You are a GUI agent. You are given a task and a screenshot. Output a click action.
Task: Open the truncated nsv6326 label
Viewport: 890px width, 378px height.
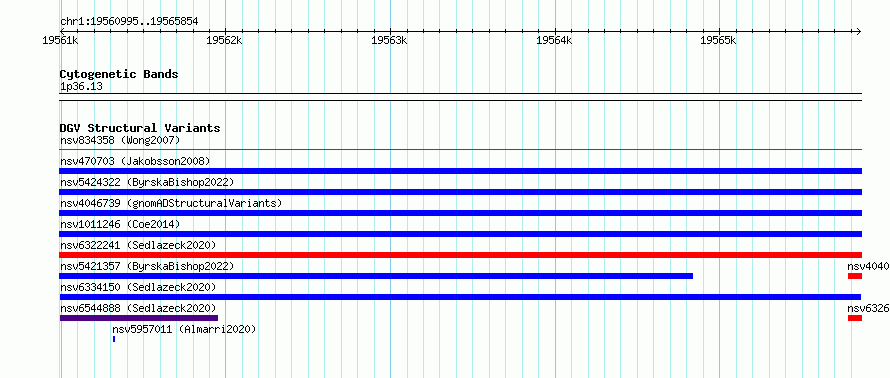(x=868, y=308)
